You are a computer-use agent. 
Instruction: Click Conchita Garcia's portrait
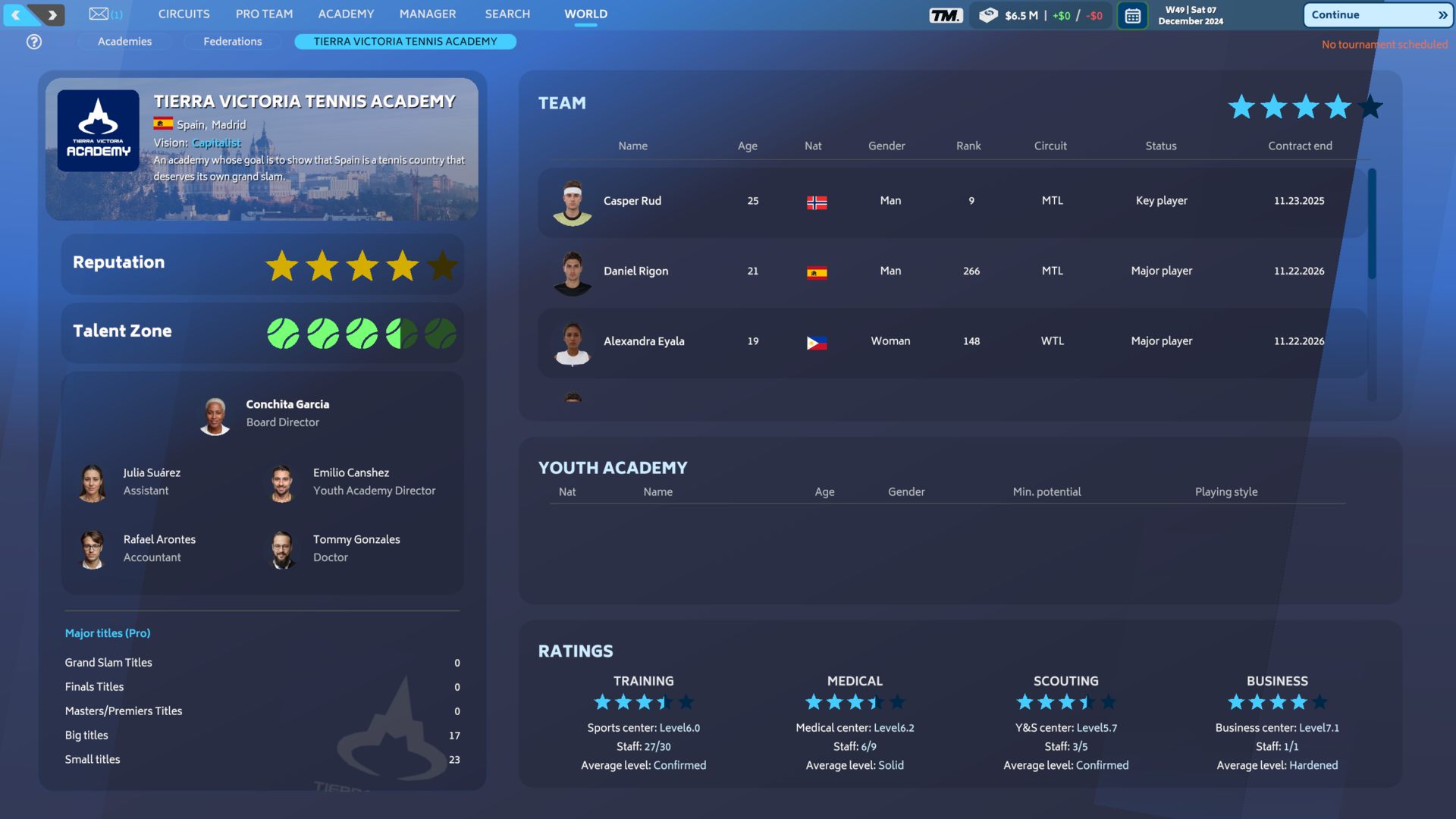tap(215, 416)
